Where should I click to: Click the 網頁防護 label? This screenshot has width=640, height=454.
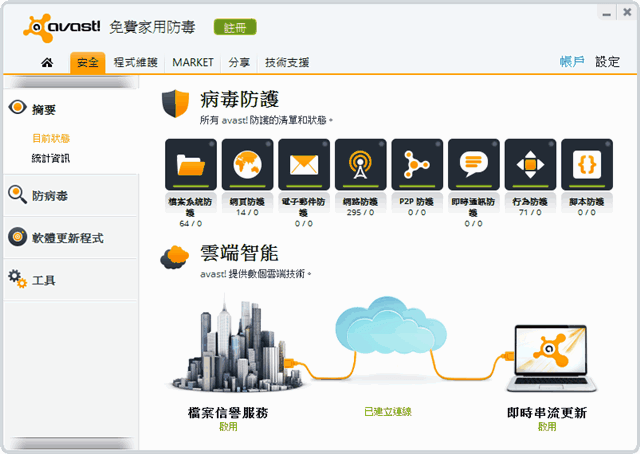[x=247, y=202]
